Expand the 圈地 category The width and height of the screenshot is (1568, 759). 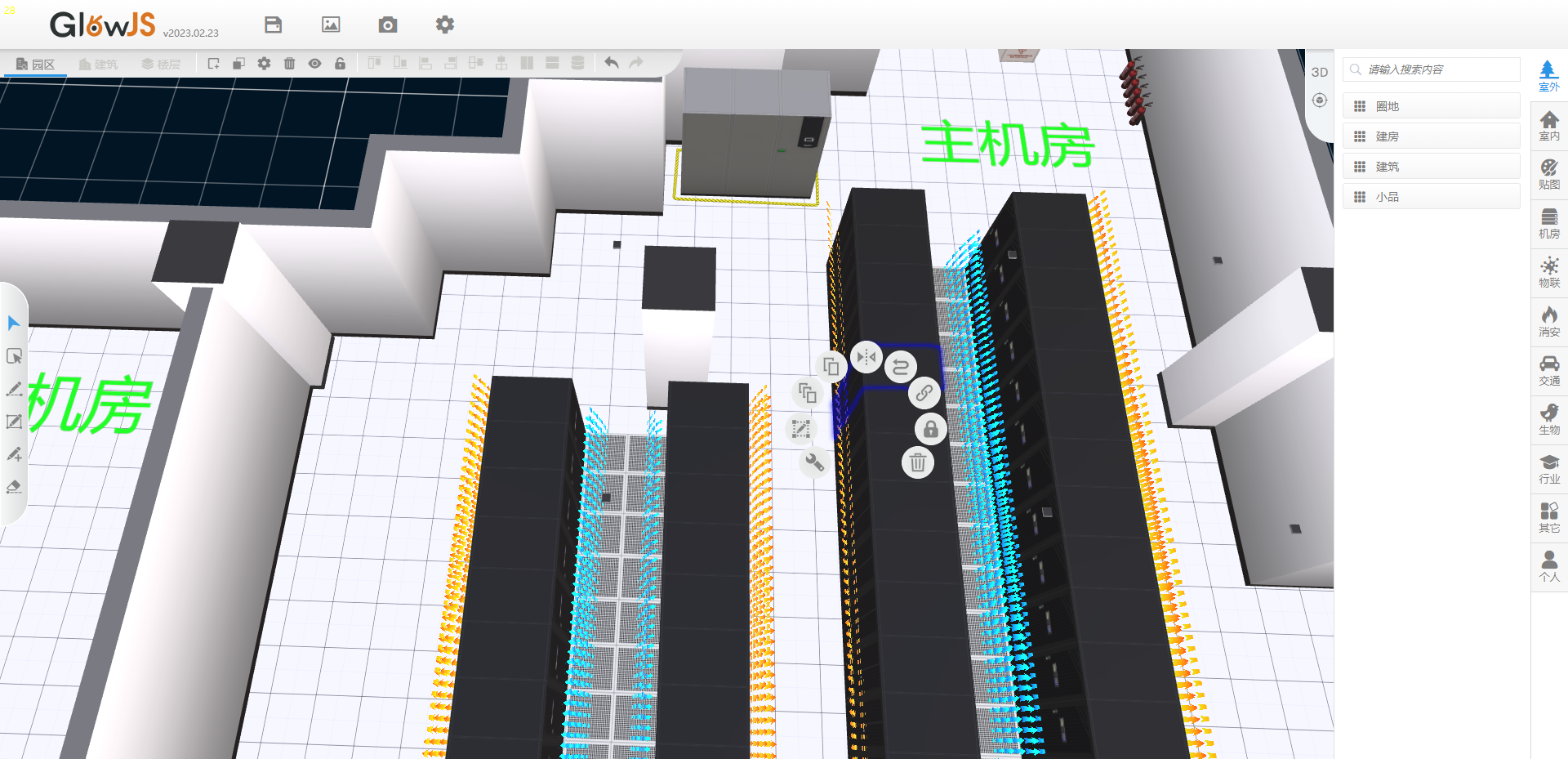[x=1431, y=106]
